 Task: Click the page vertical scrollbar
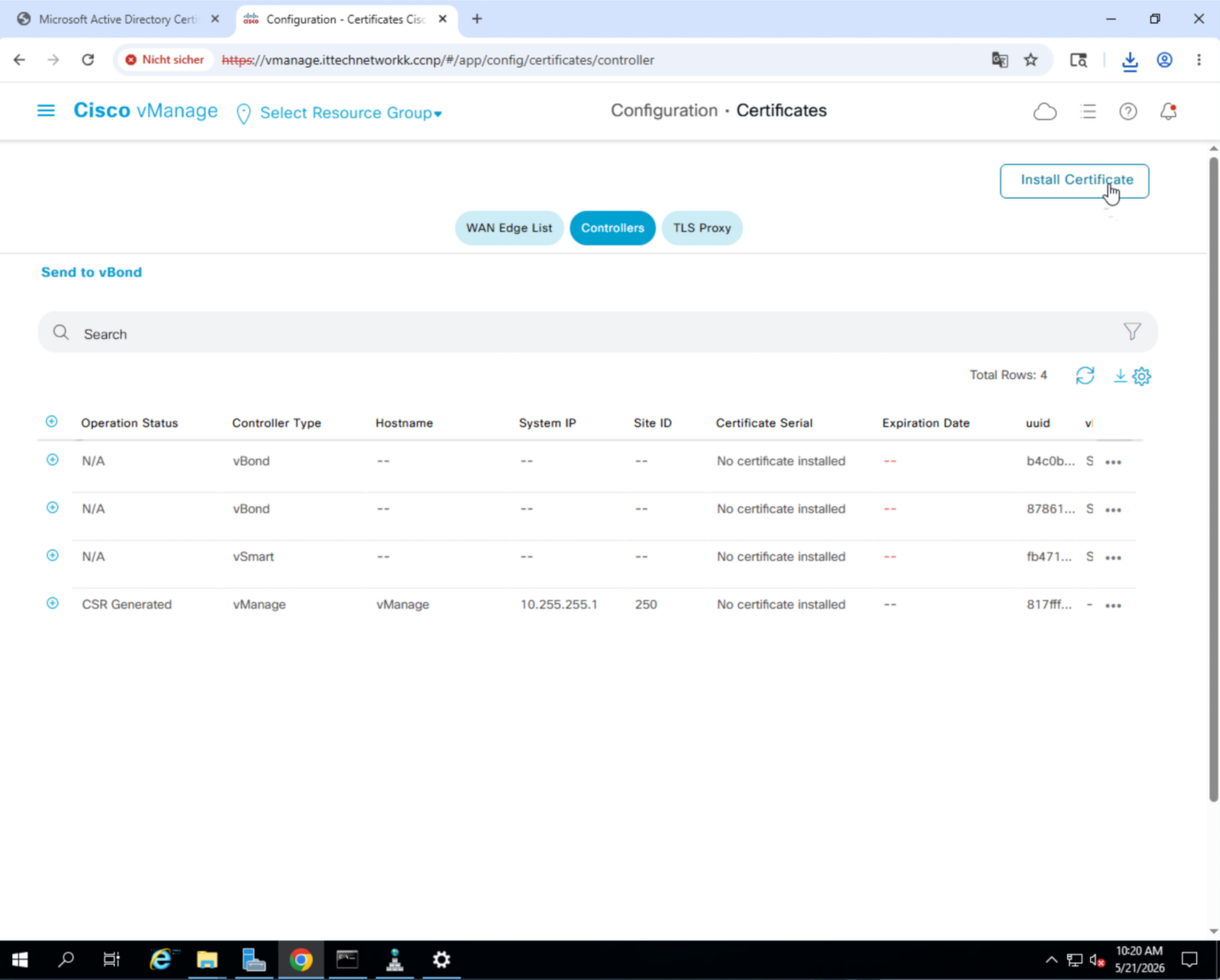point(1213,479)
